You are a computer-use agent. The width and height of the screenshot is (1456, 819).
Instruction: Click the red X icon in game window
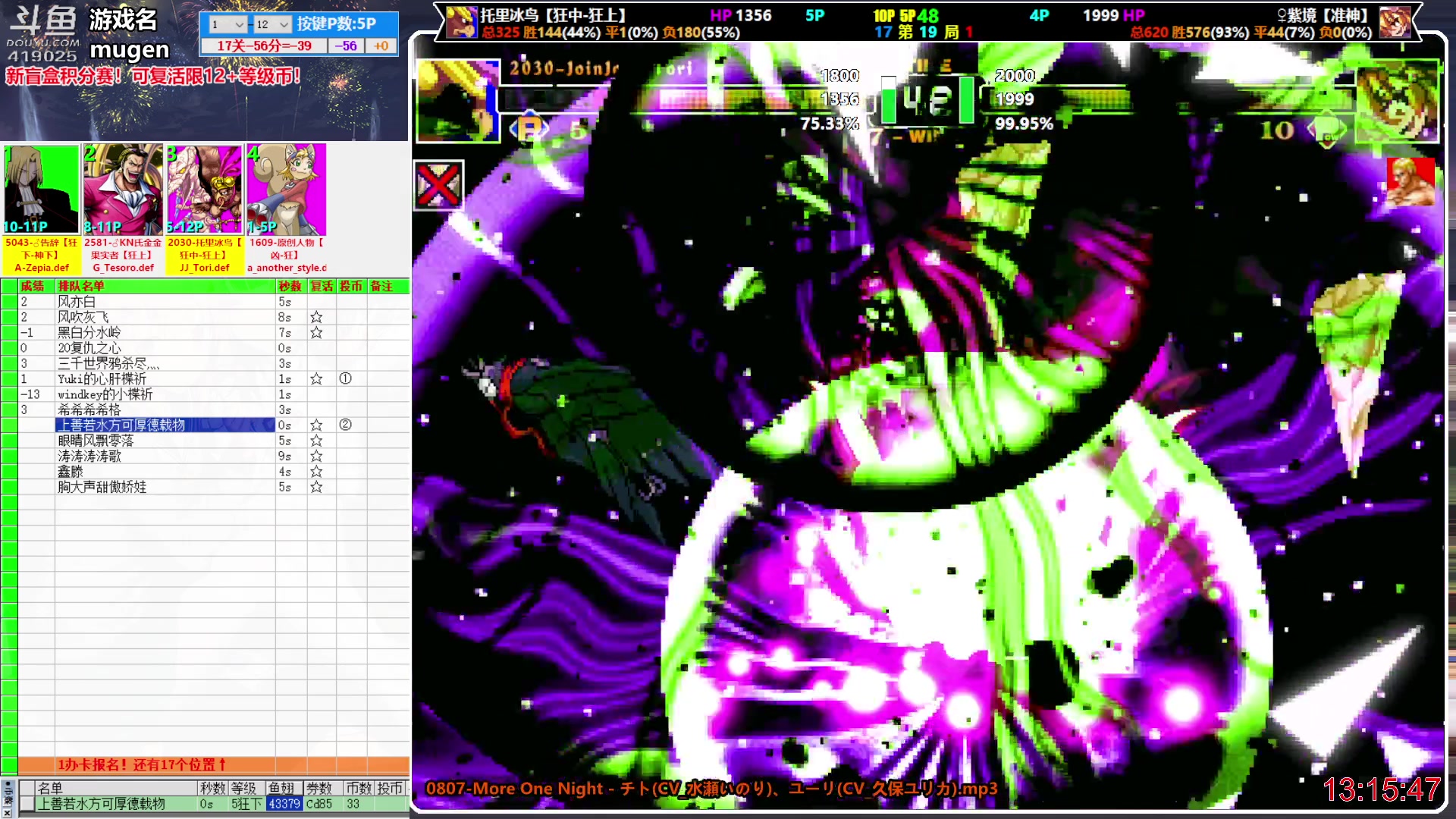438,184
